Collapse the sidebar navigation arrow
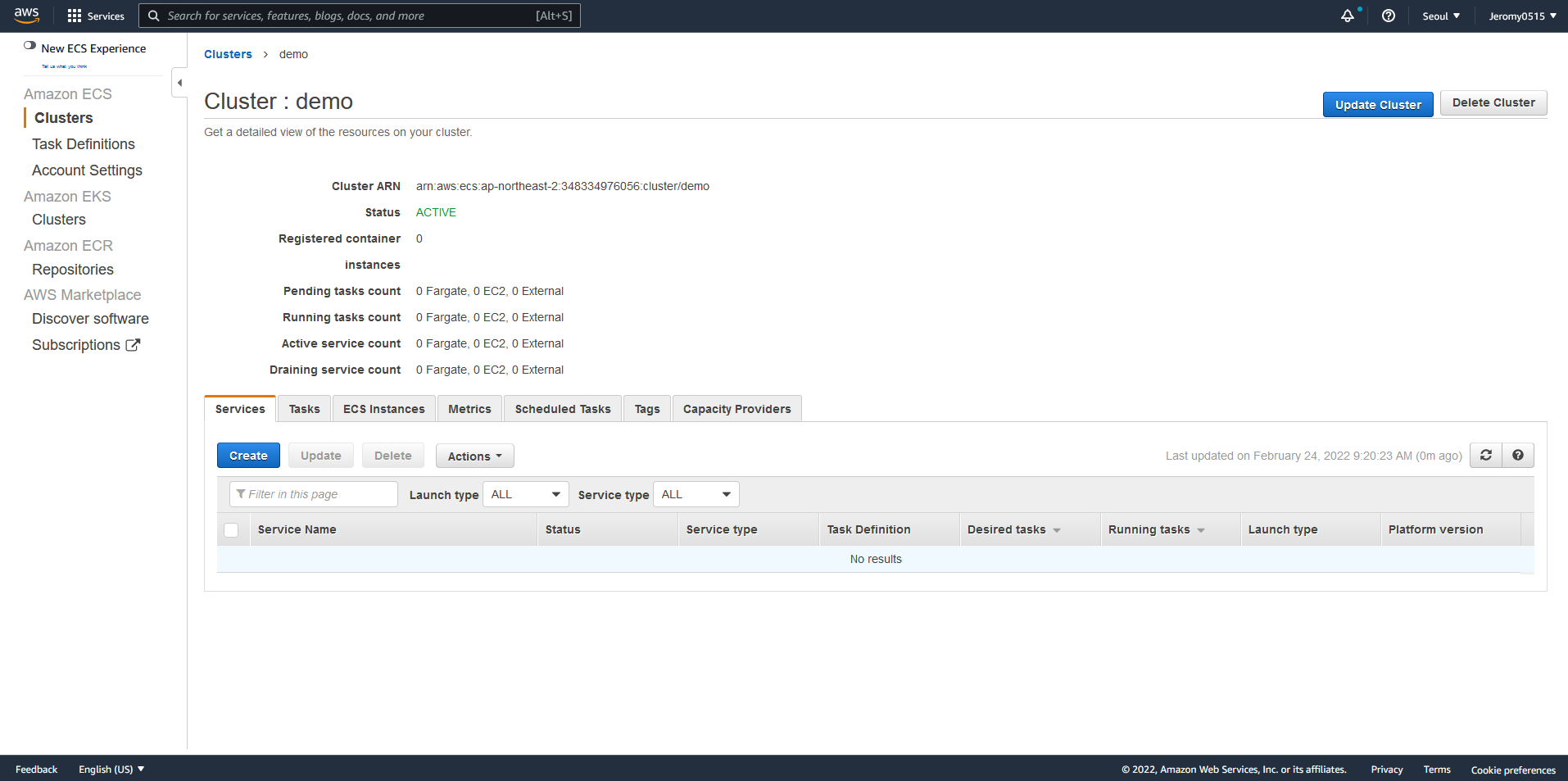Screen dimensions: 1568x781 click(179, 83)
